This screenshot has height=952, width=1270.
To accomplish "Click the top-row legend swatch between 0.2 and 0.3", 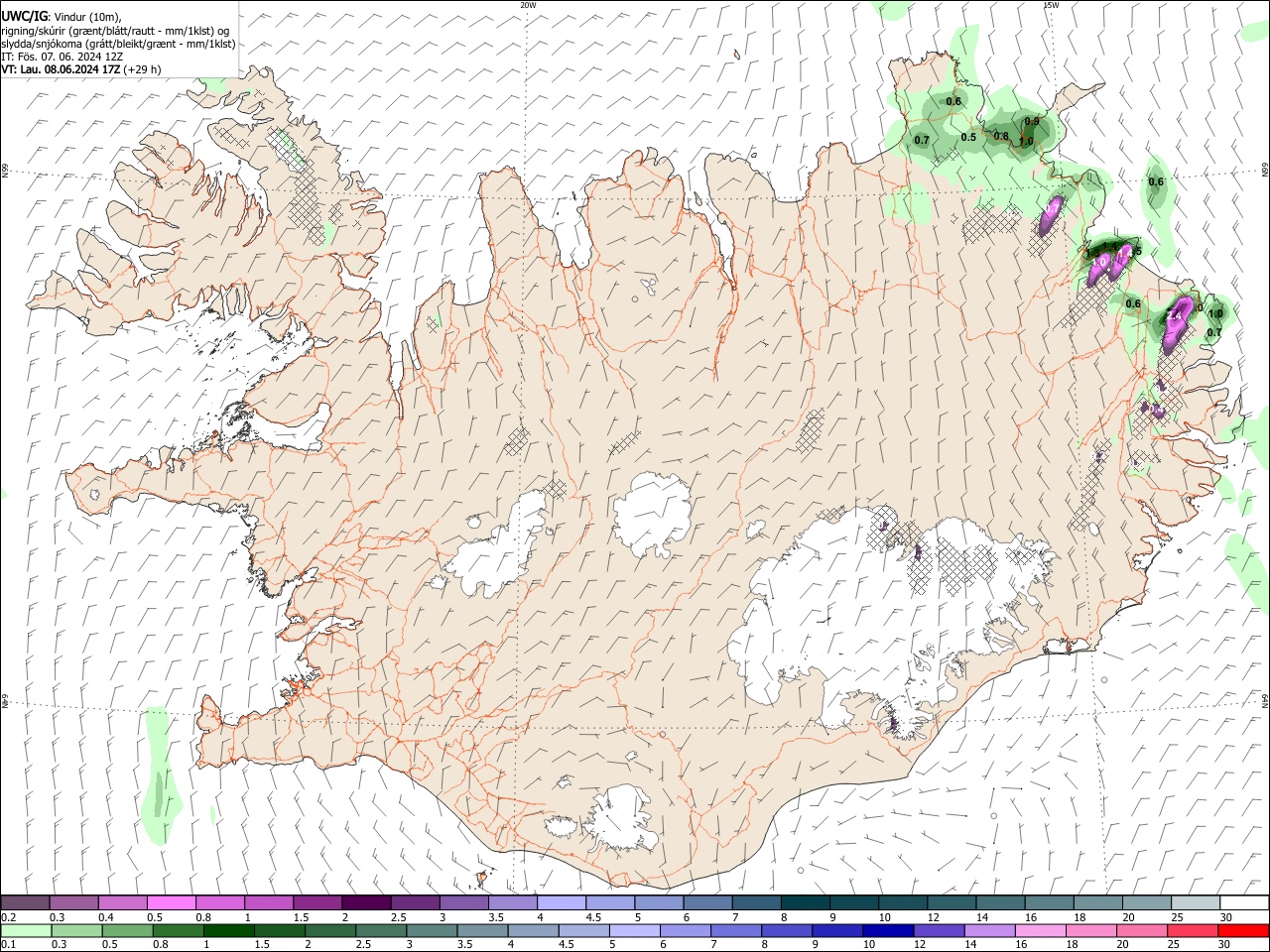I will pos(25,902).
